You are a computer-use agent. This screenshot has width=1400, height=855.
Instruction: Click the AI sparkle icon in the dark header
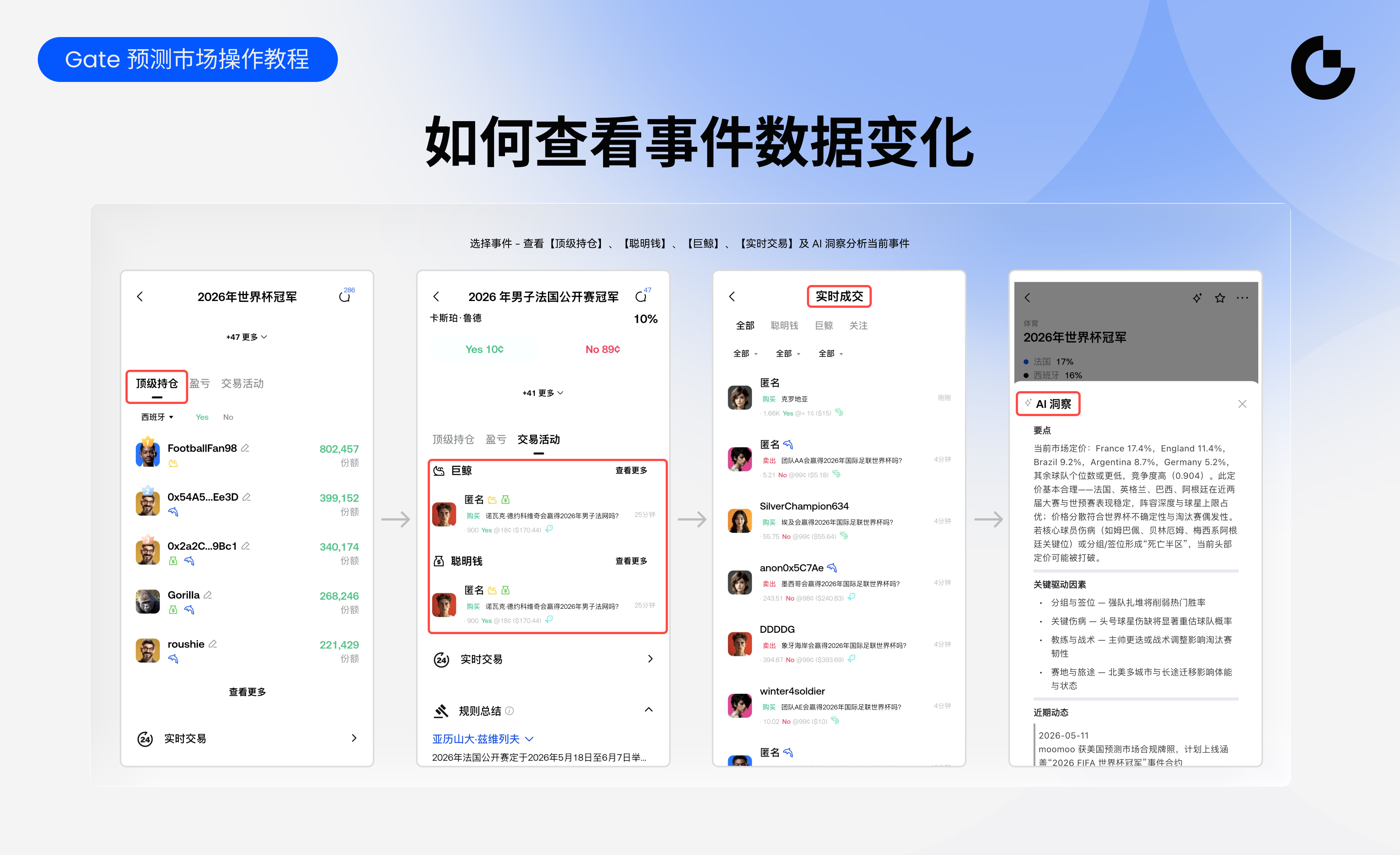(x=1197, y=298)
